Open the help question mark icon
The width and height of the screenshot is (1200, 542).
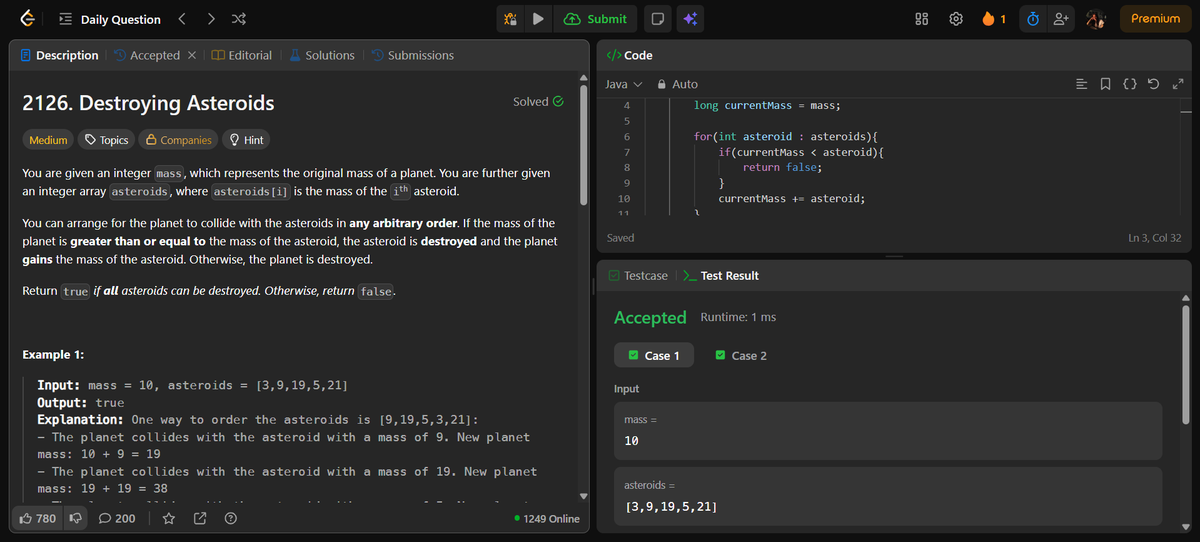pos(230,518)
